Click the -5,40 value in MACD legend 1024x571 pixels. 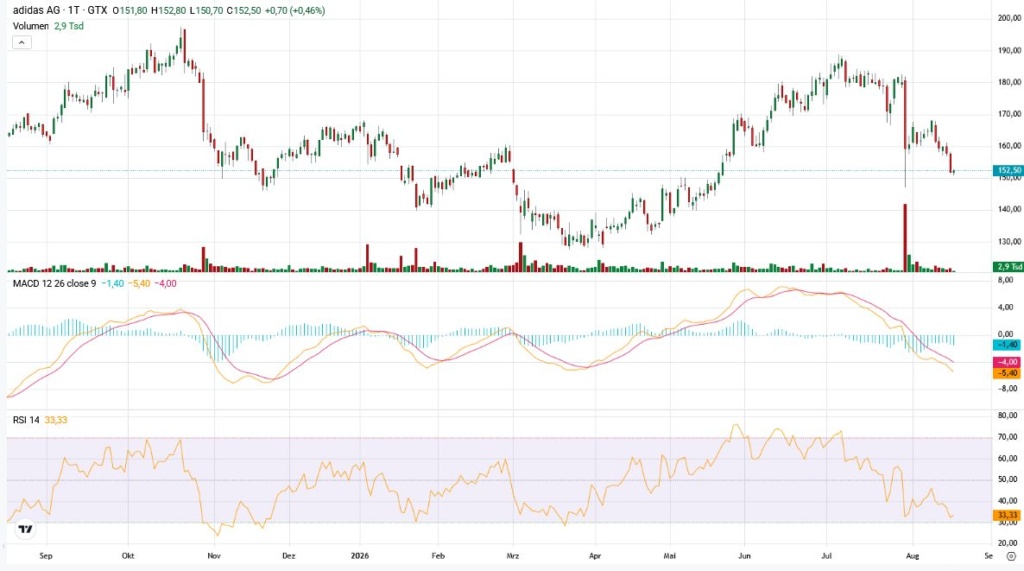coord(138,284)
